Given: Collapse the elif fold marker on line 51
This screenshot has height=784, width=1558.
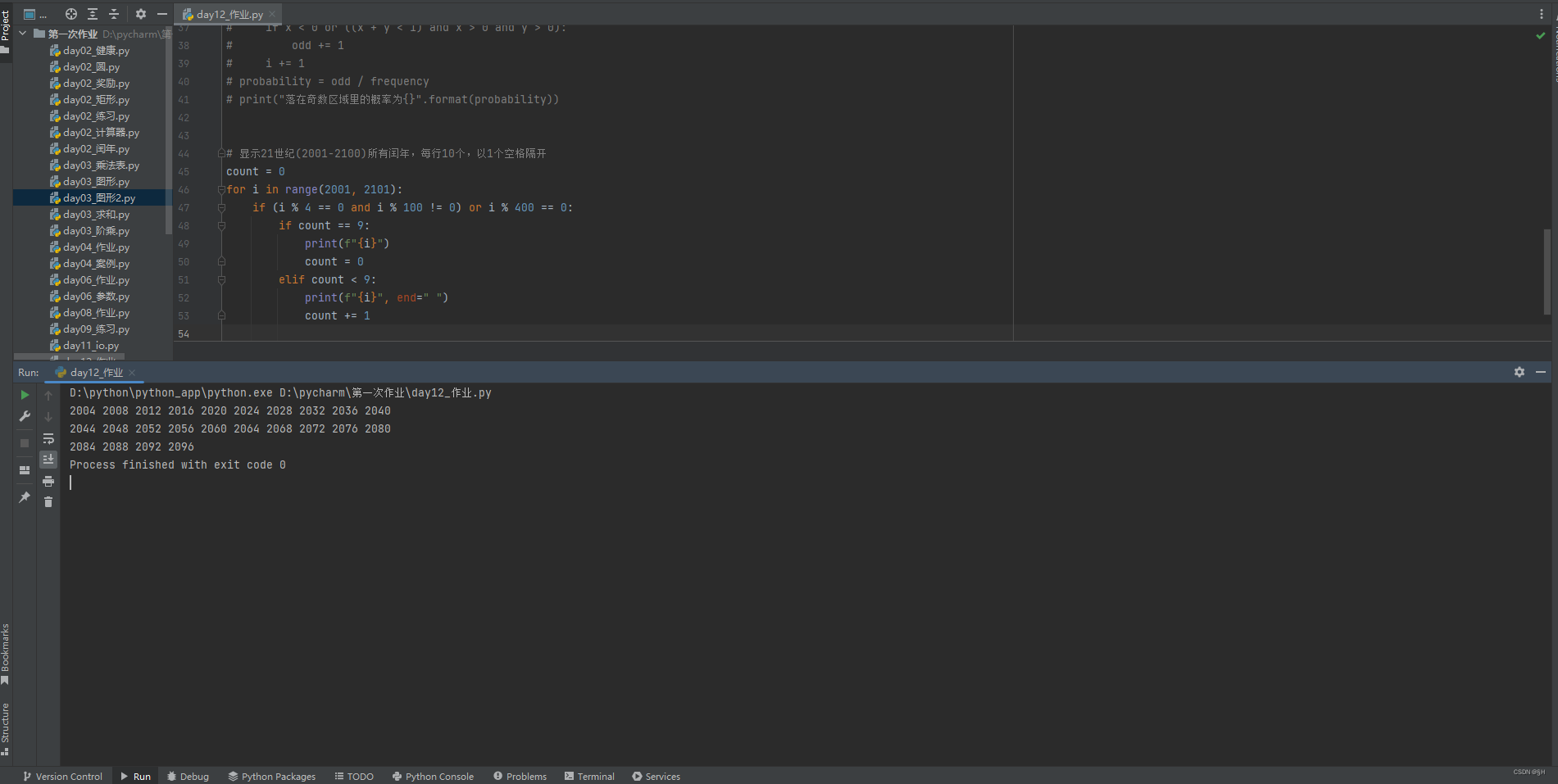Looking at the screenshot, I should point(221,279).
